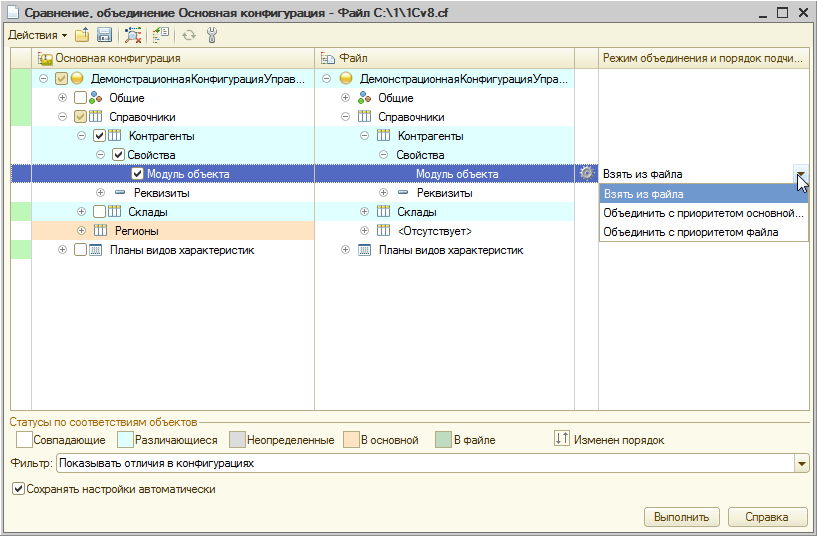Expand the Регионы node

pyautogui.click(x=81, y=231)
